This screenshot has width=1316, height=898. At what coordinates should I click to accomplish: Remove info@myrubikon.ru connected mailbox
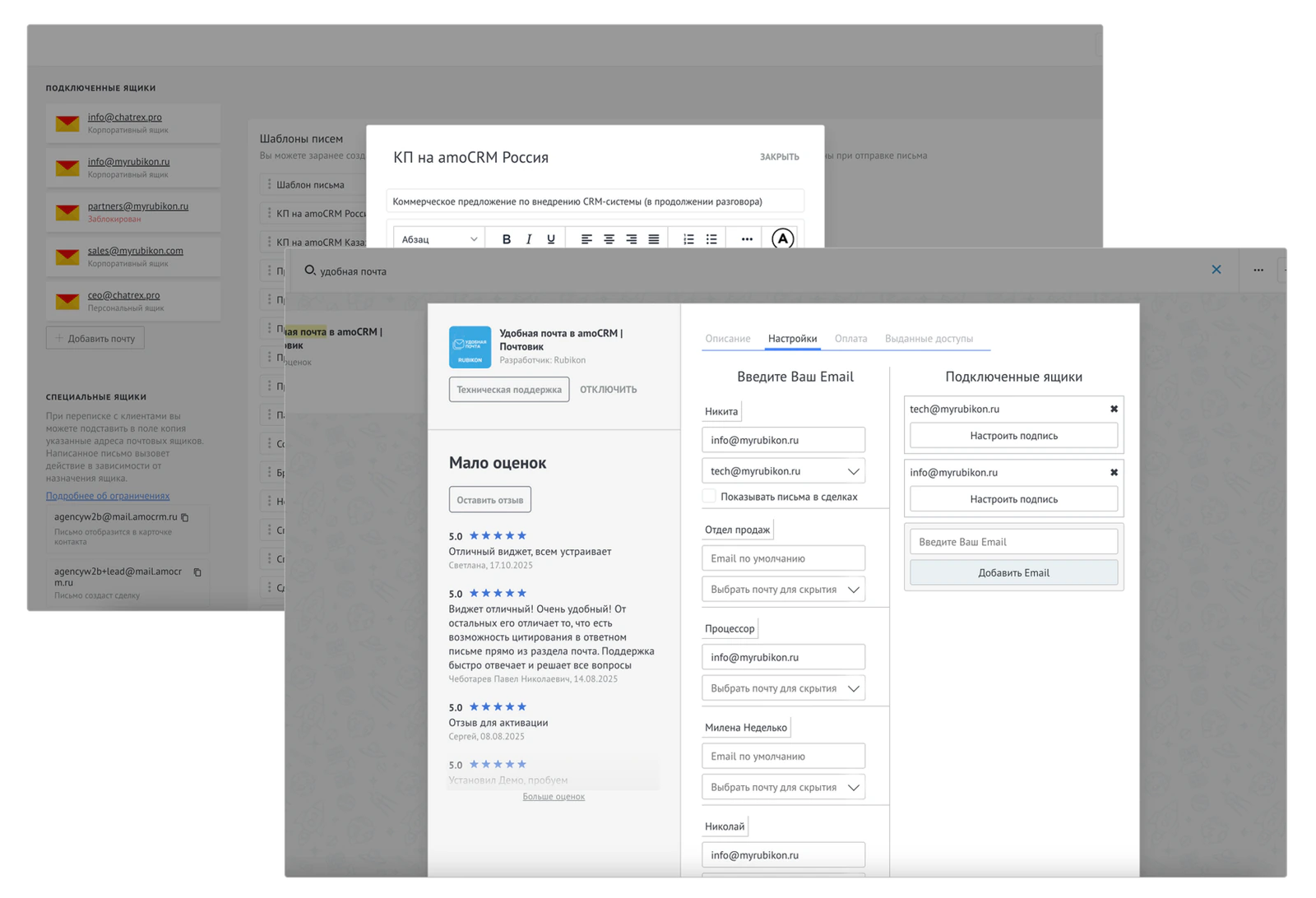[1114, 472]
